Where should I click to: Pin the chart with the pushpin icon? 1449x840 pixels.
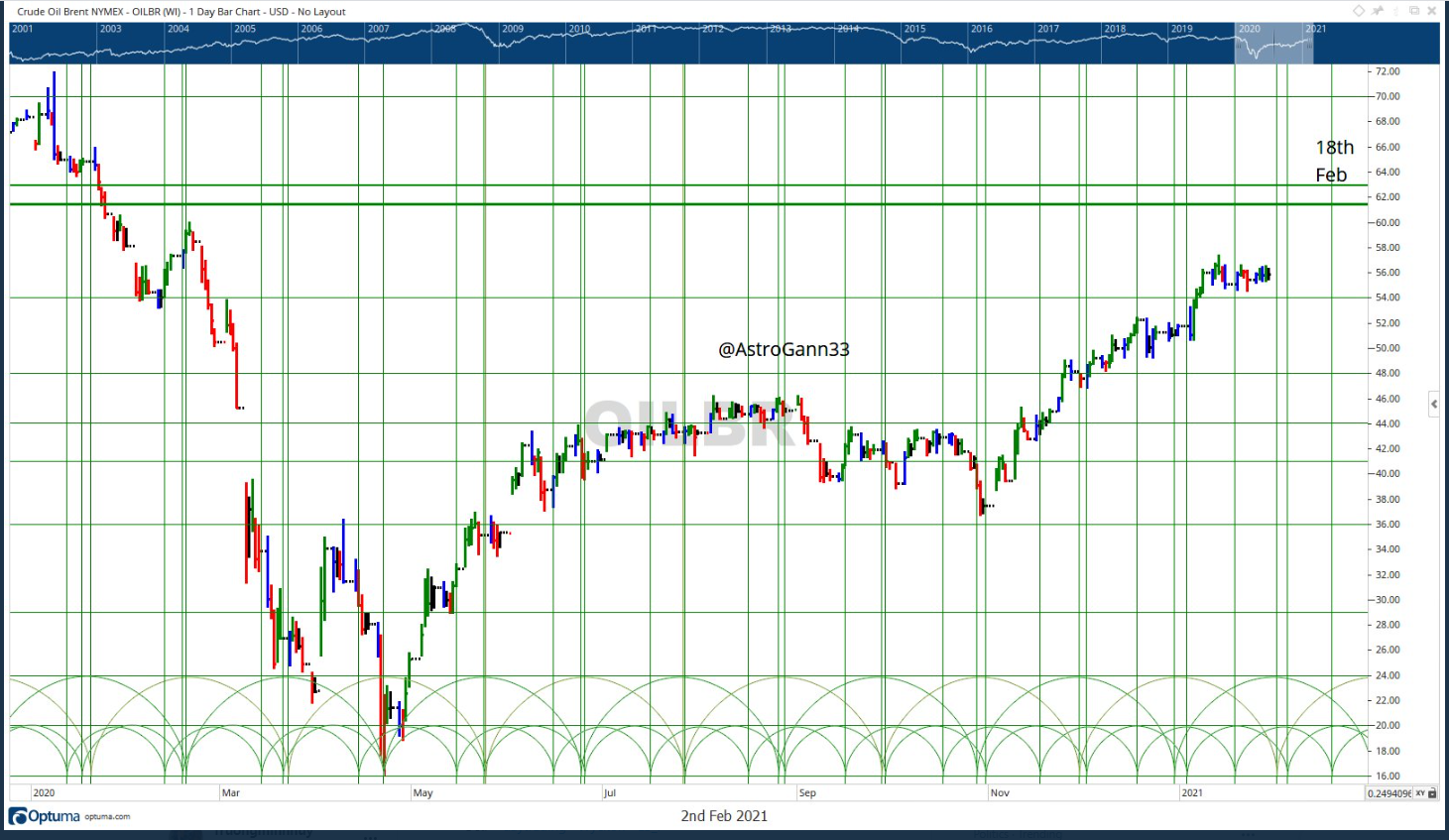pos(1378,11)
